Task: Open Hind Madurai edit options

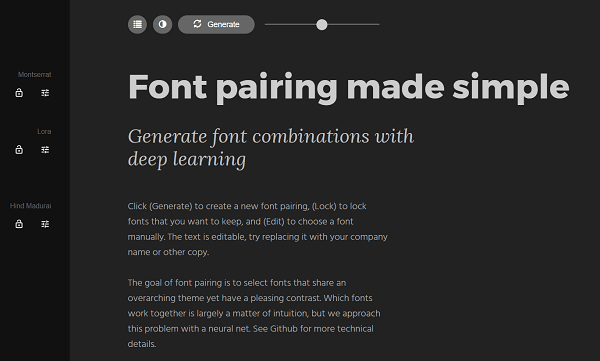Action: tap(45, 224)
